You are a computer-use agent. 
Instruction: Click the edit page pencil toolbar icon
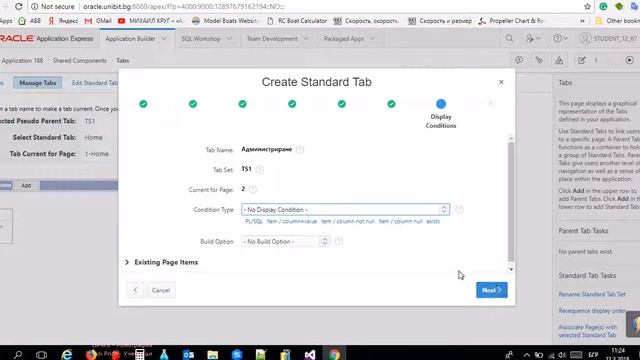582,60
